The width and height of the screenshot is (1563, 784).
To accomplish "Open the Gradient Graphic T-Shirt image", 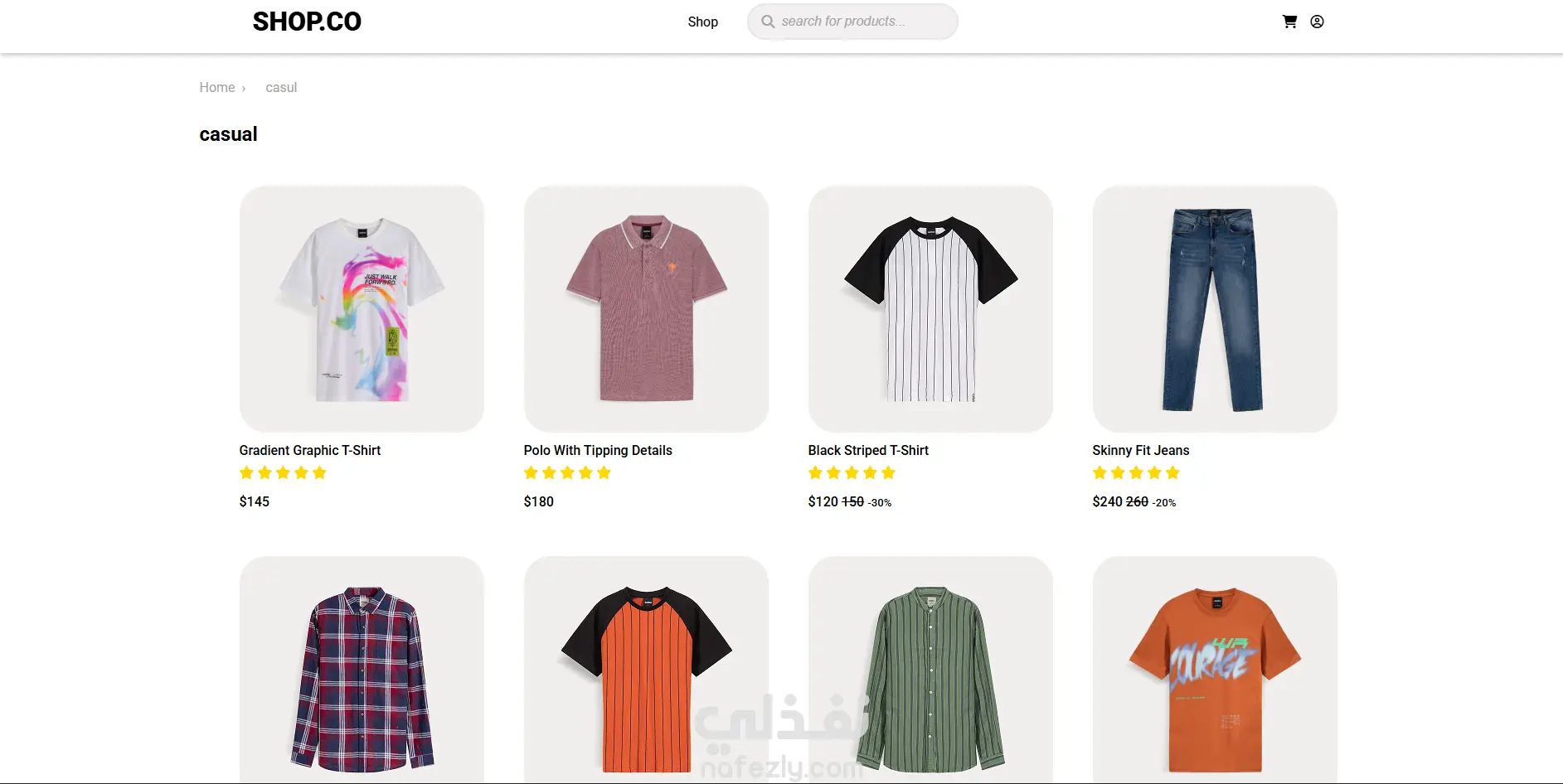I will point(362,308).
